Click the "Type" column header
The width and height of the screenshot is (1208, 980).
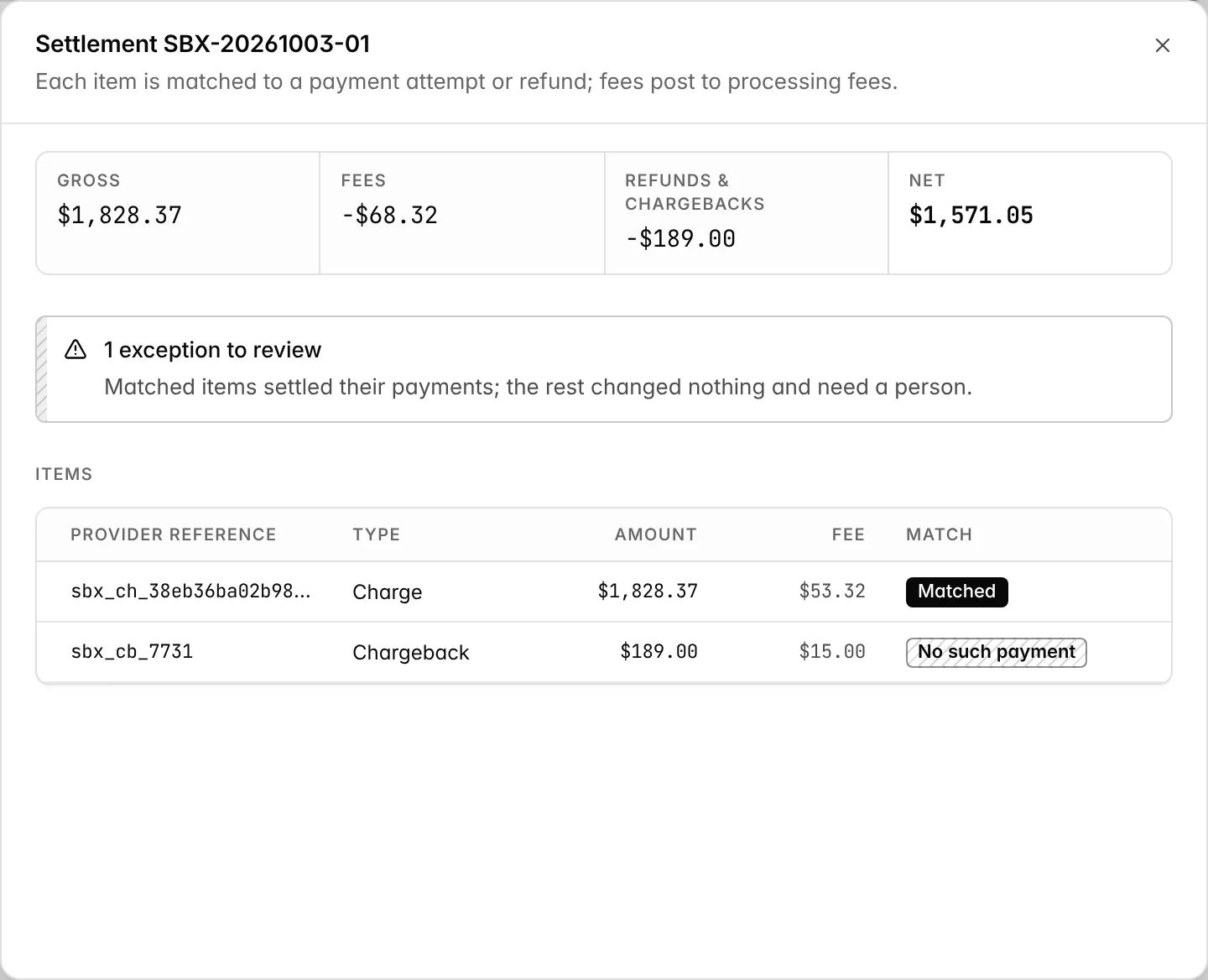pyautogui.click(x=376, y=534)
